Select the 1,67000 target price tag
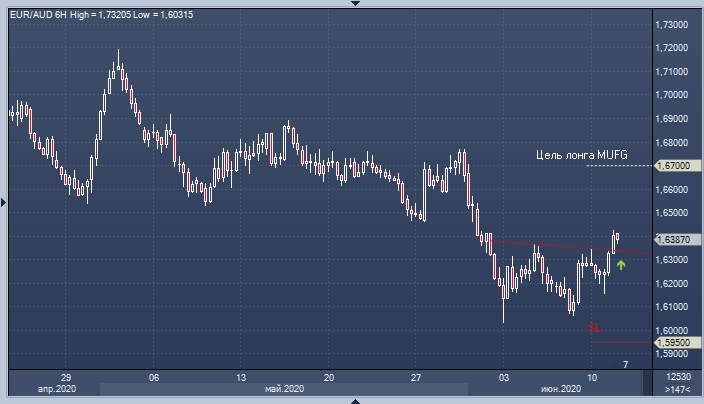Image resolution: width=704 pixels, height=404 pixels. [x=675, y=166]
